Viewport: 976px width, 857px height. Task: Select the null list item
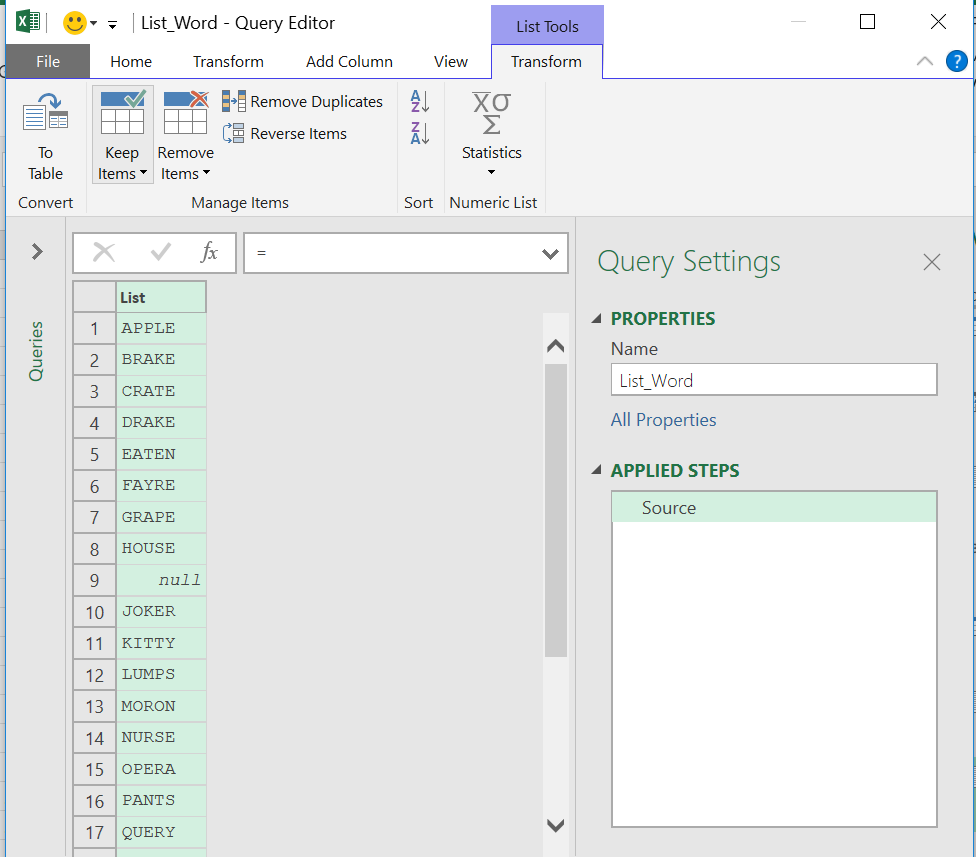tap(161, 579)
